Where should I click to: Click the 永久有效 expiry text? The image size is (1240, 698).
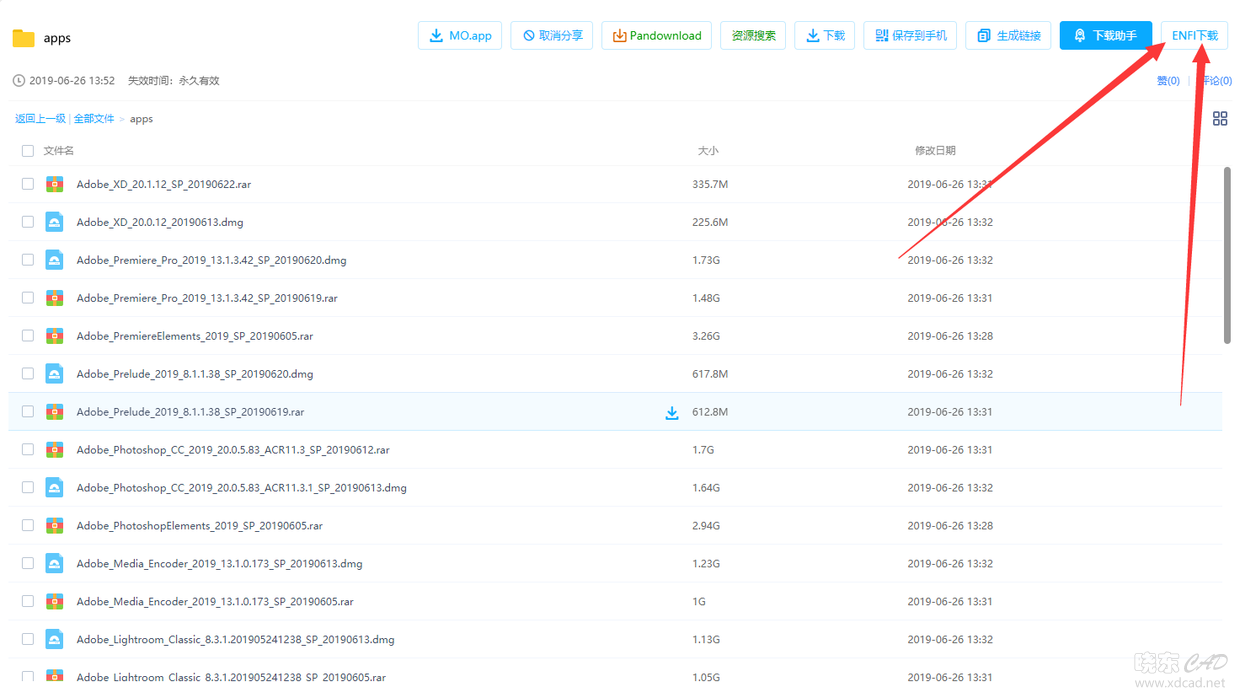(199, 81)
